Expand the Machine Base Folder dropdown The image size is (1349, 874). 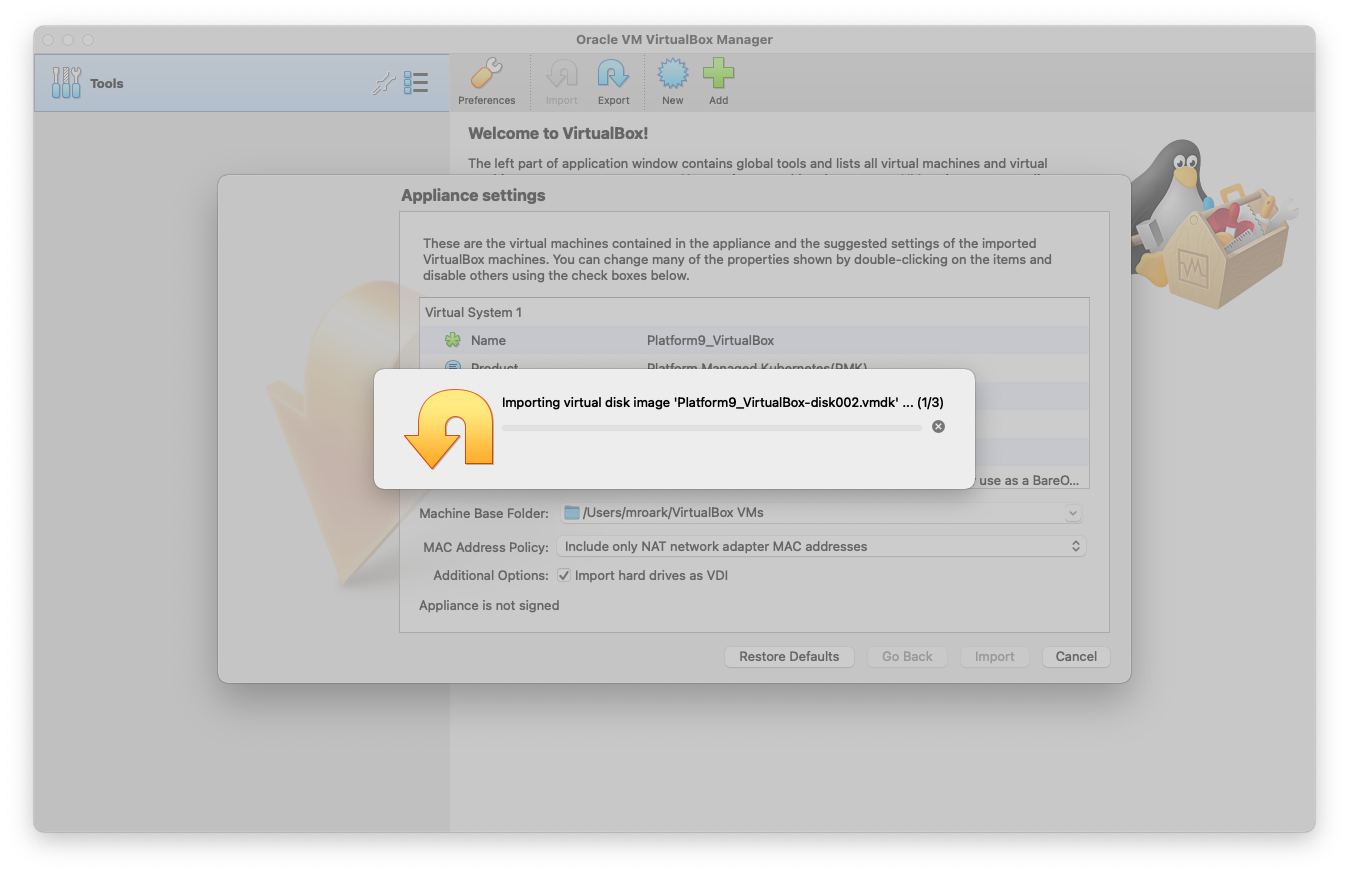pos(1072,513)
